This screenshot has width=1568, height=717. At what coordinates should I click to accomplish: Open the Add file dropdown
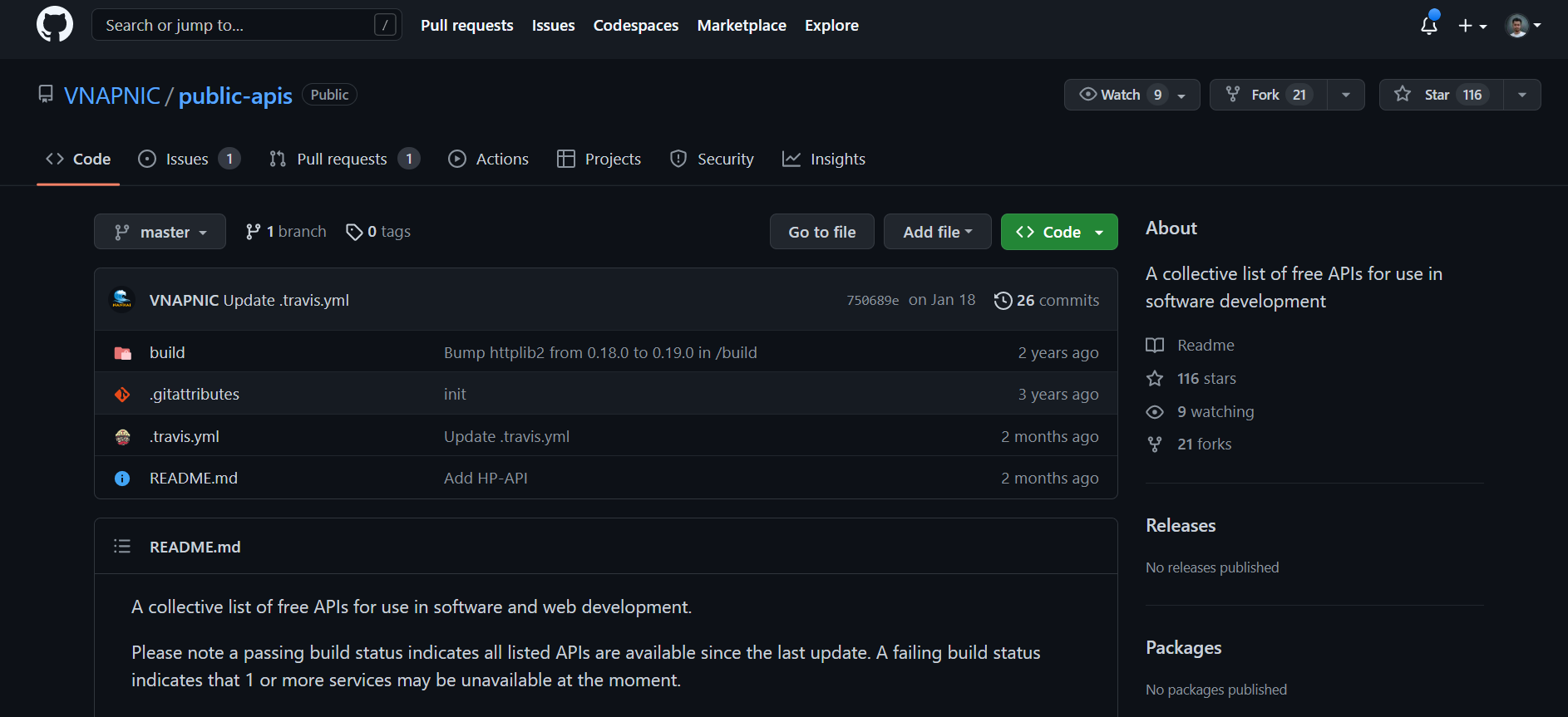[x=937, y=232]
